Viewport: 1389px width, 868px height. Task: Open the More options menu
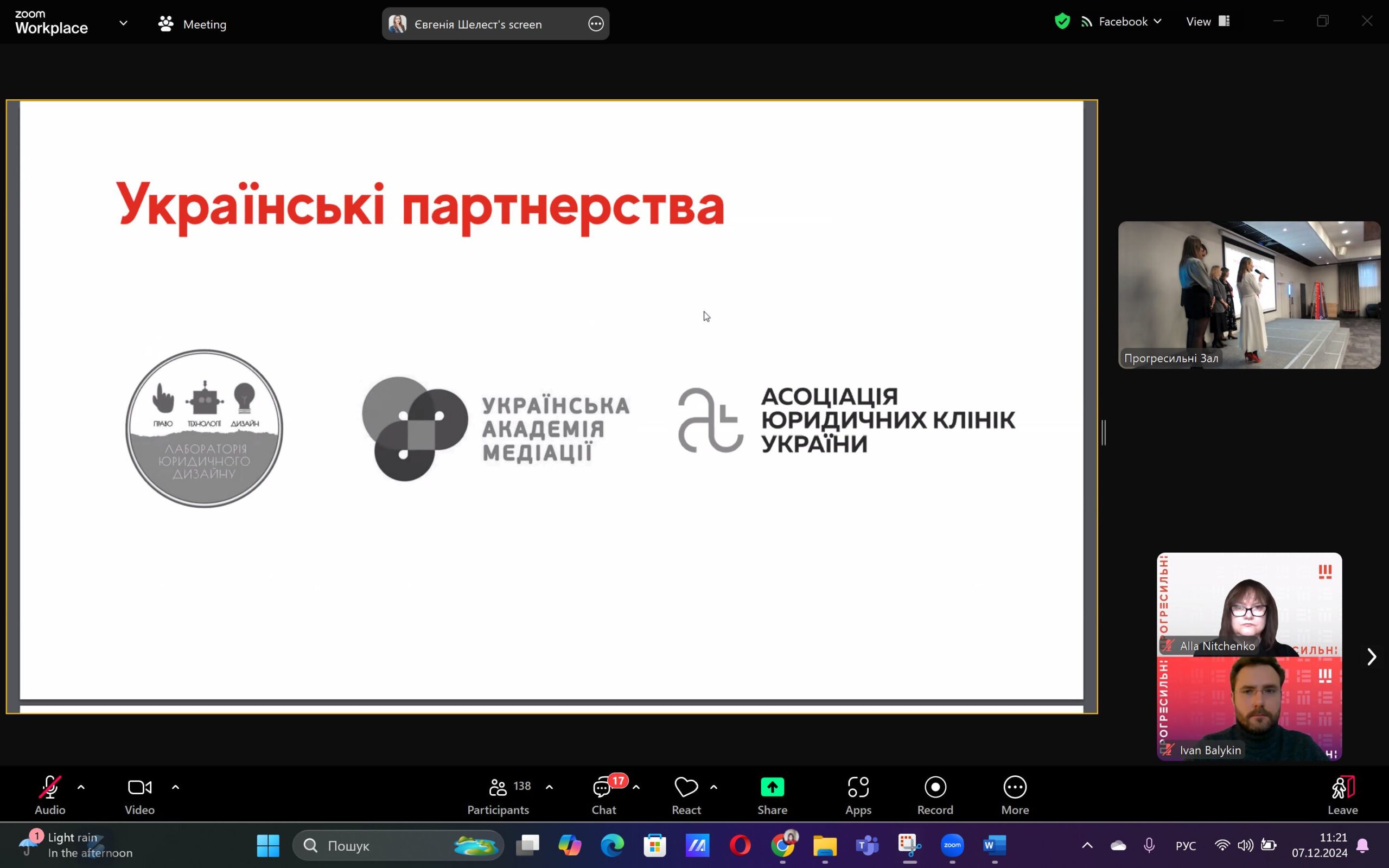click(1014, 794)
